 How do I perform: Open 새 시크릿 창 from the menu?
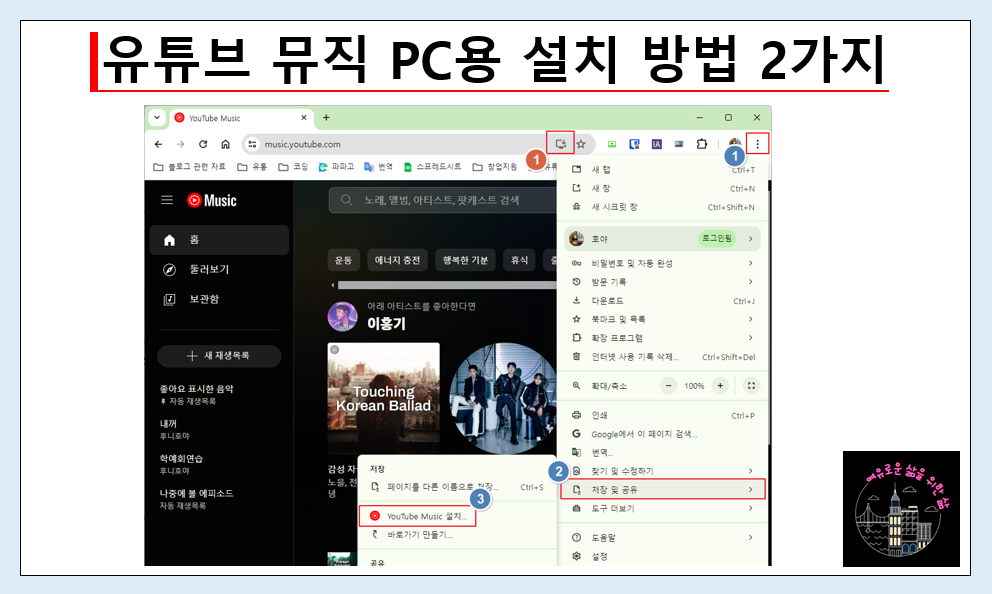(662, 207)
